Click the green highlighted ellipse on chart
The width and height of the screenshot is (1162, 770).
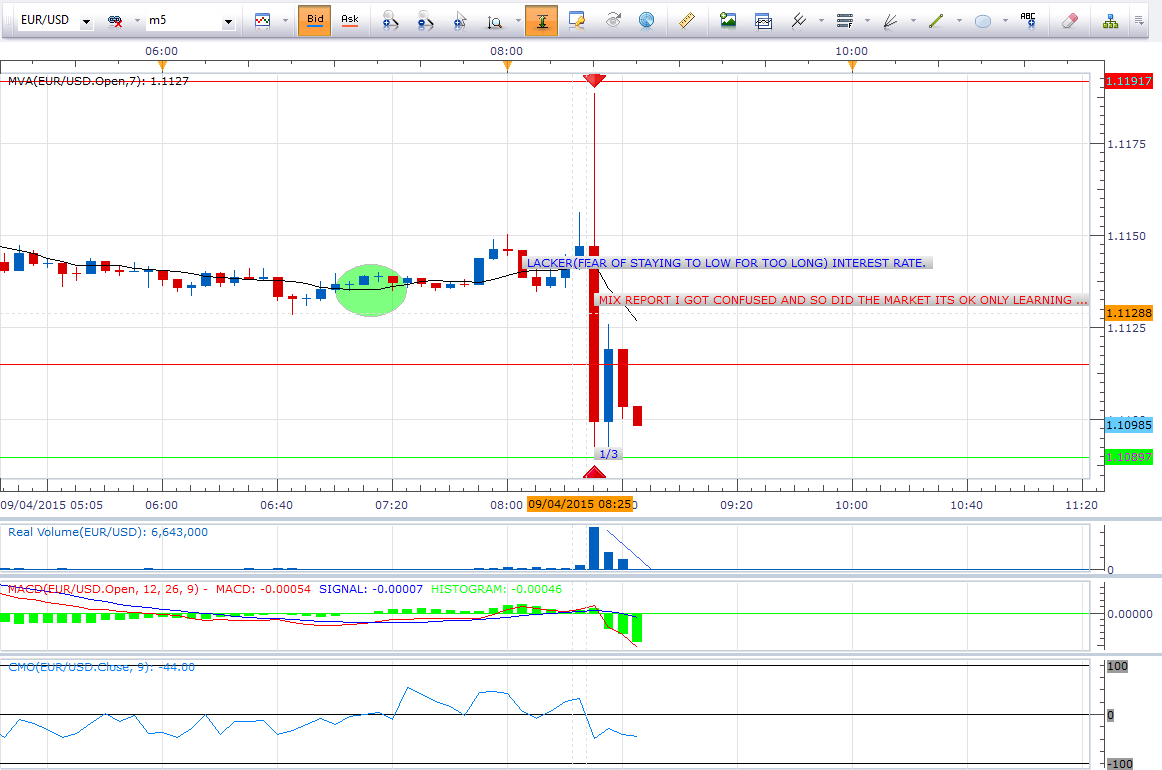pos(372,290)
